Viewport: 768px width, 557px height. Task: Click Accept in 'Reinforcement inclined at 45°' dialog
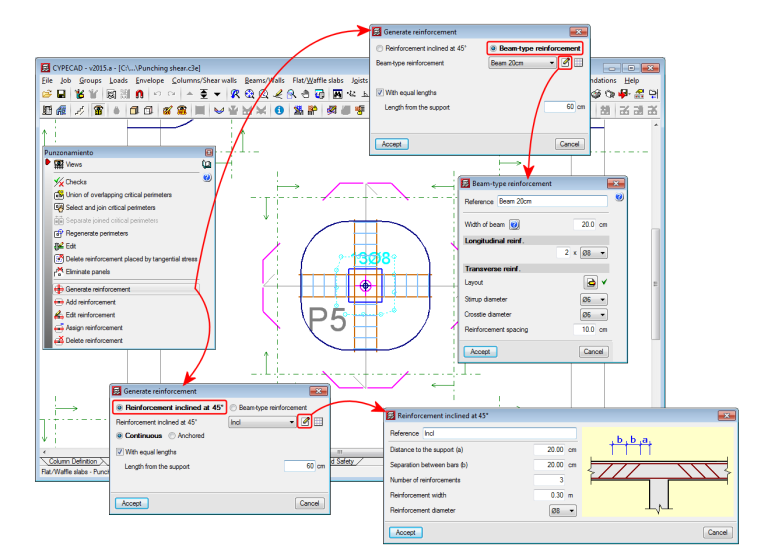pos(406,533)
